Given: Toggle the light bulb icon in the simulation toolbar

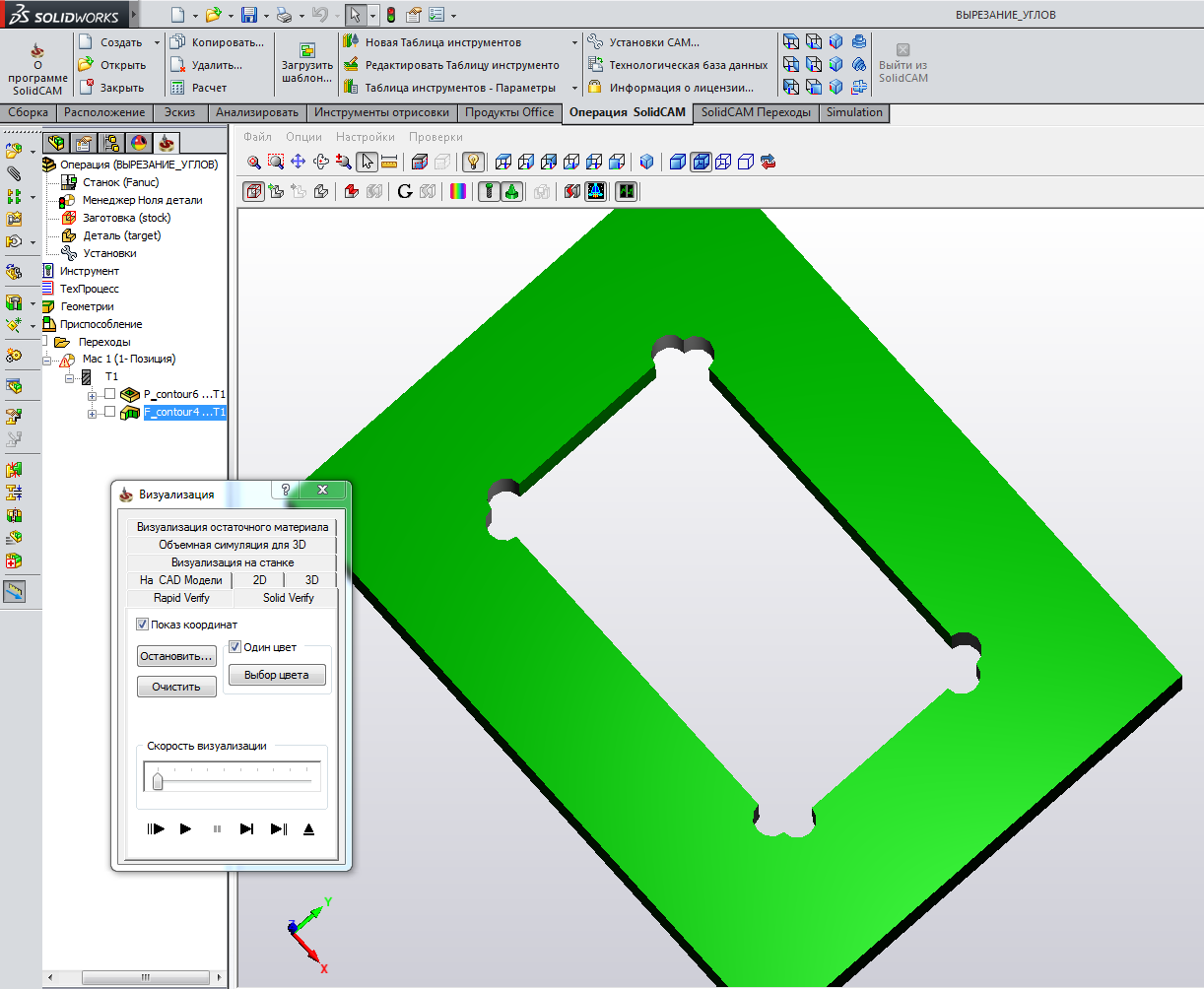Looking at the screenshot, I should pyautogui.click(x=474, y=162).
